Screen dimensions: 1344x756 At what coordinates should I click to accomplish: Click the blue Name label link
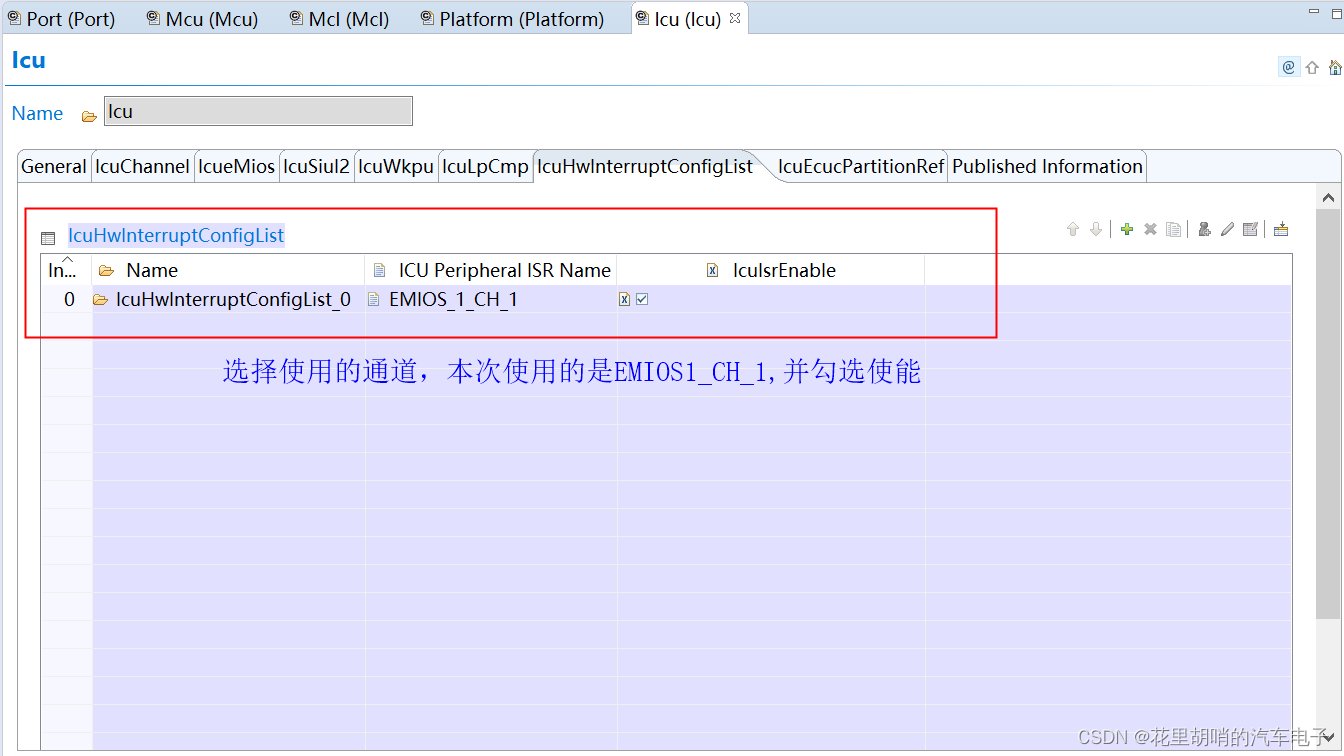point(37,113)
